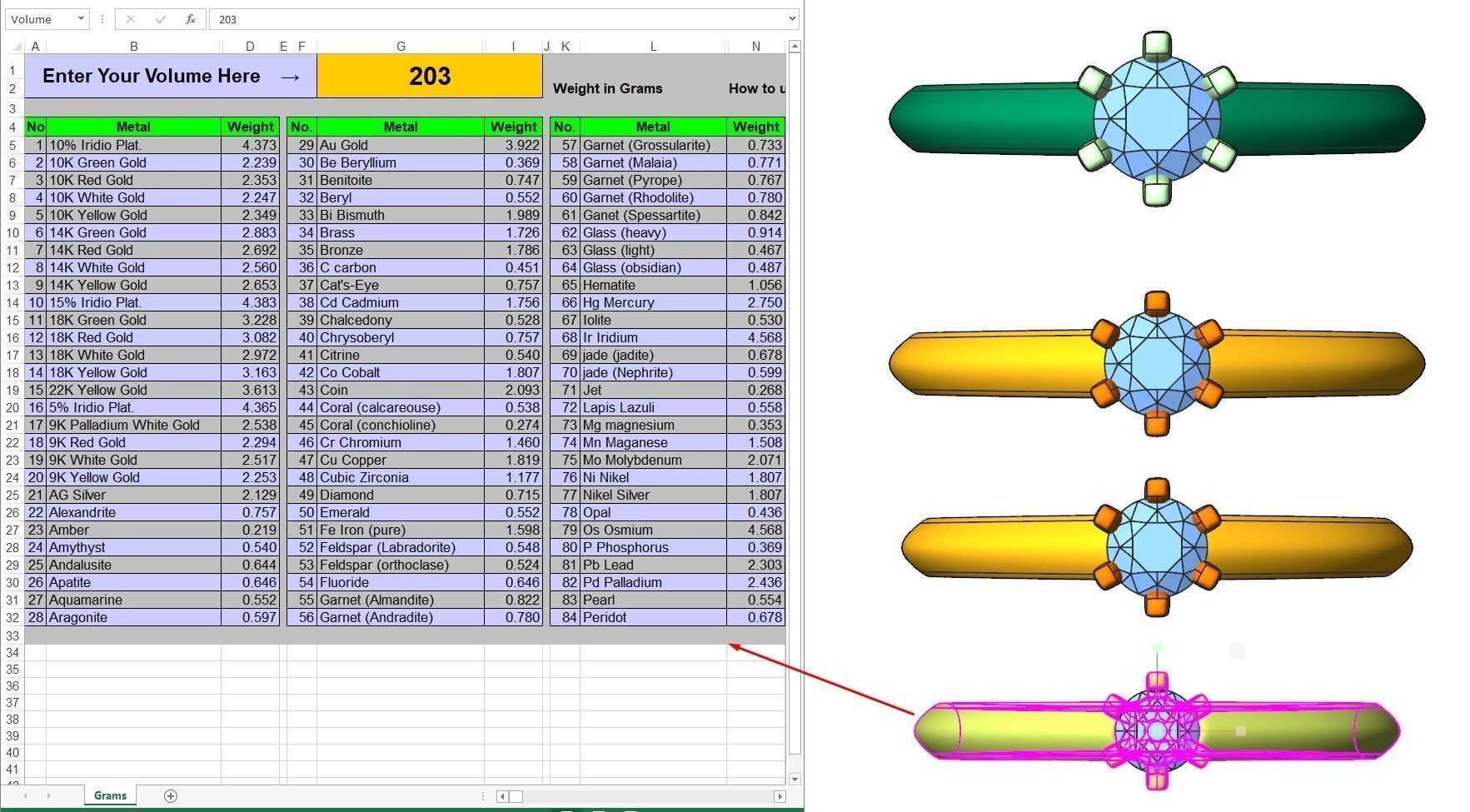Select the '10% Iridio Plat.' cell
The width and height of the screenshot is (1470, 812).
point(133,145)
